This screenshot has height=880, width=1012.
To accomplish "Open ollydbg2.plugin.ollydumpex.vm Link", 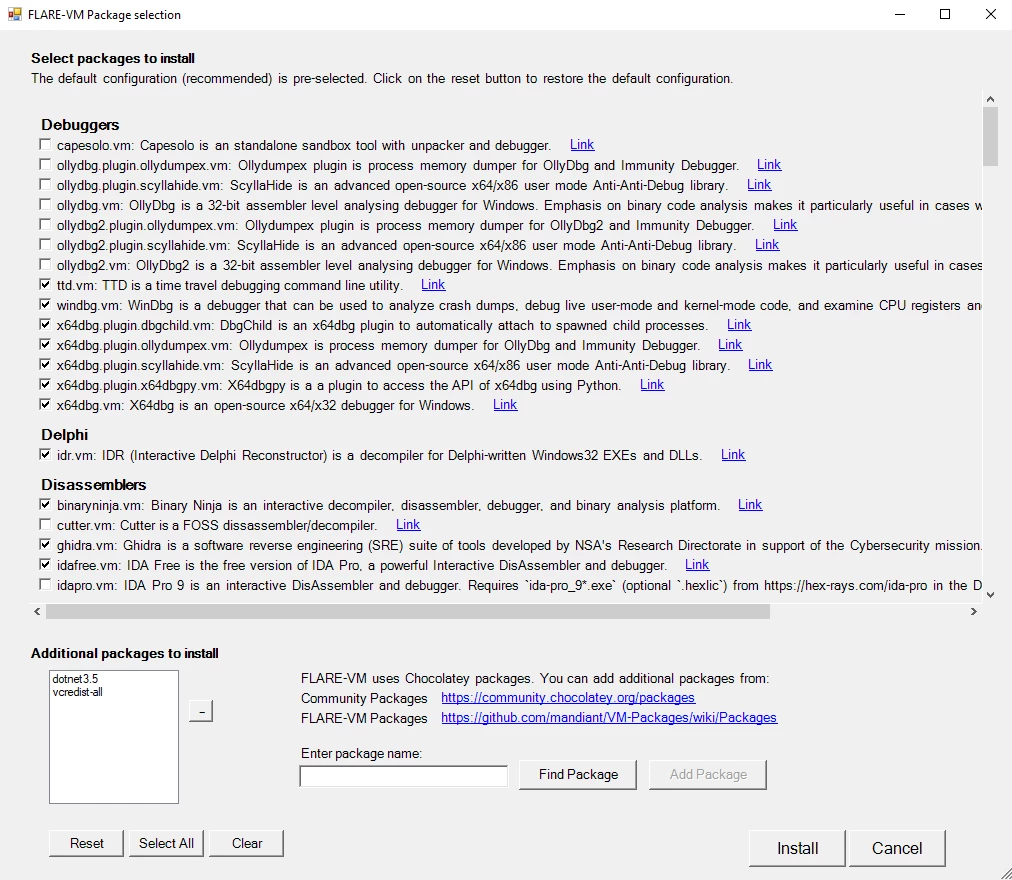I will (x=785, y=225).
